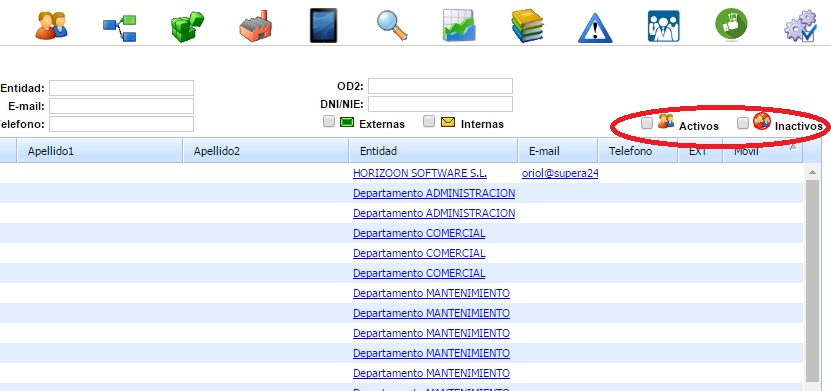Image resolution: width=831 pixels, height=391 pixels.
Task: Open the users module icon
Action: 51,25
